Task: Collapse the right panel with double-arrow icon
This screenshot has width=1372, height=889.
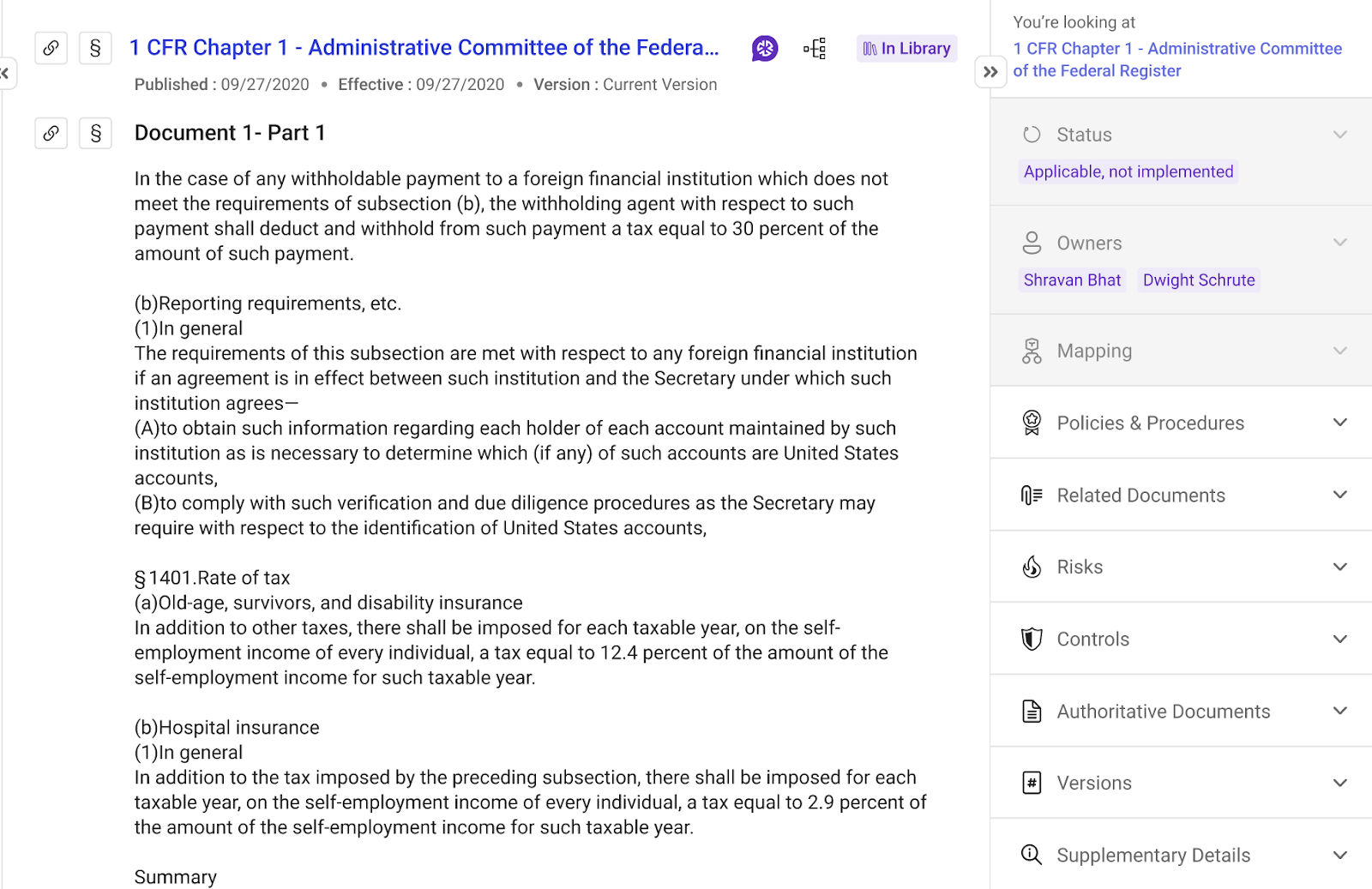Action: click(x=990, y=72)
